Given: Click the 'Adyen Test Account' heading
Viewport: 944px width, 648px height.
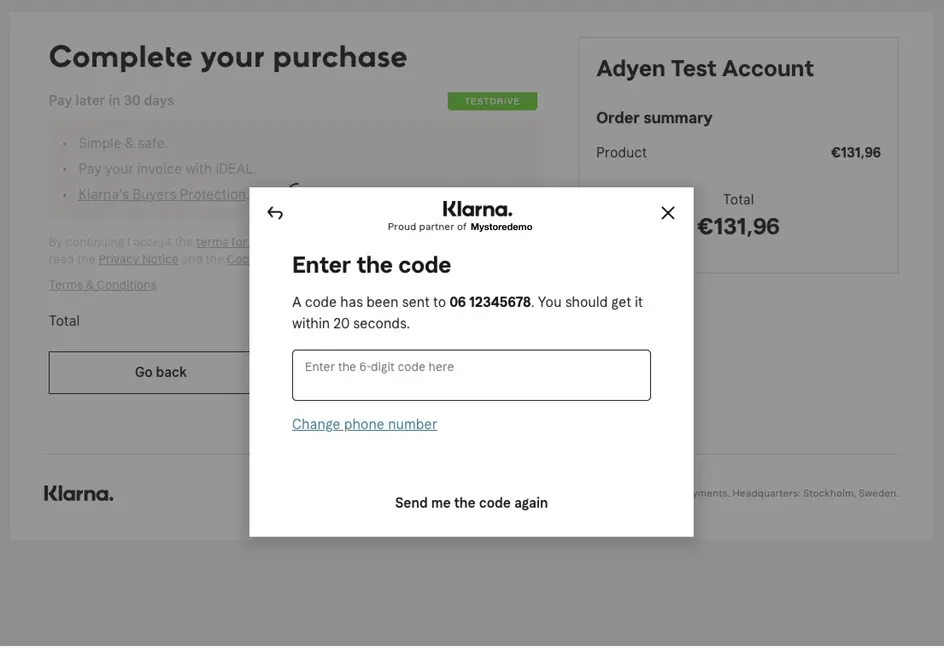Looking at the screenshot, I should (x=704, y=68).
